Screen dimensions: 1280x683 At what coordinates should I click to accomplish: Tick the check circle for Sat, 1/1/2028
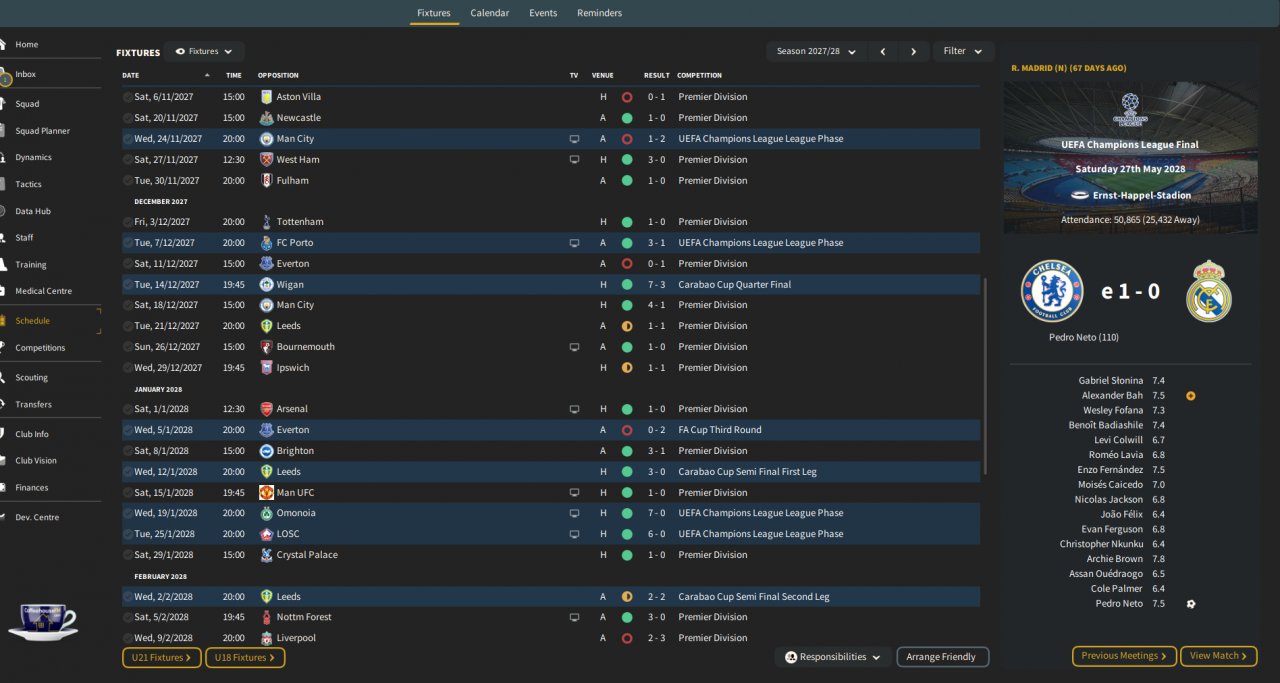(x=127, y=409)
